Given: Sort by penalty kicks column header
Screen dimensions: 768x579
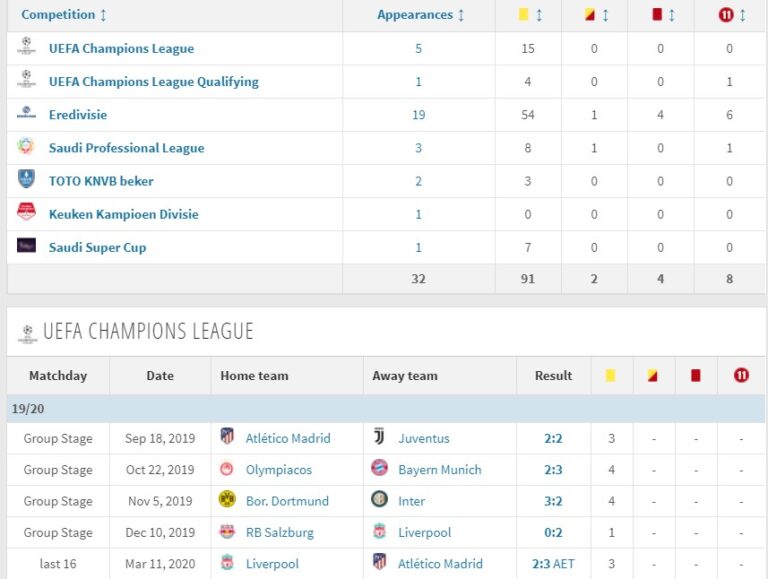Looking at the screenshot, I should tap(730, 15).
